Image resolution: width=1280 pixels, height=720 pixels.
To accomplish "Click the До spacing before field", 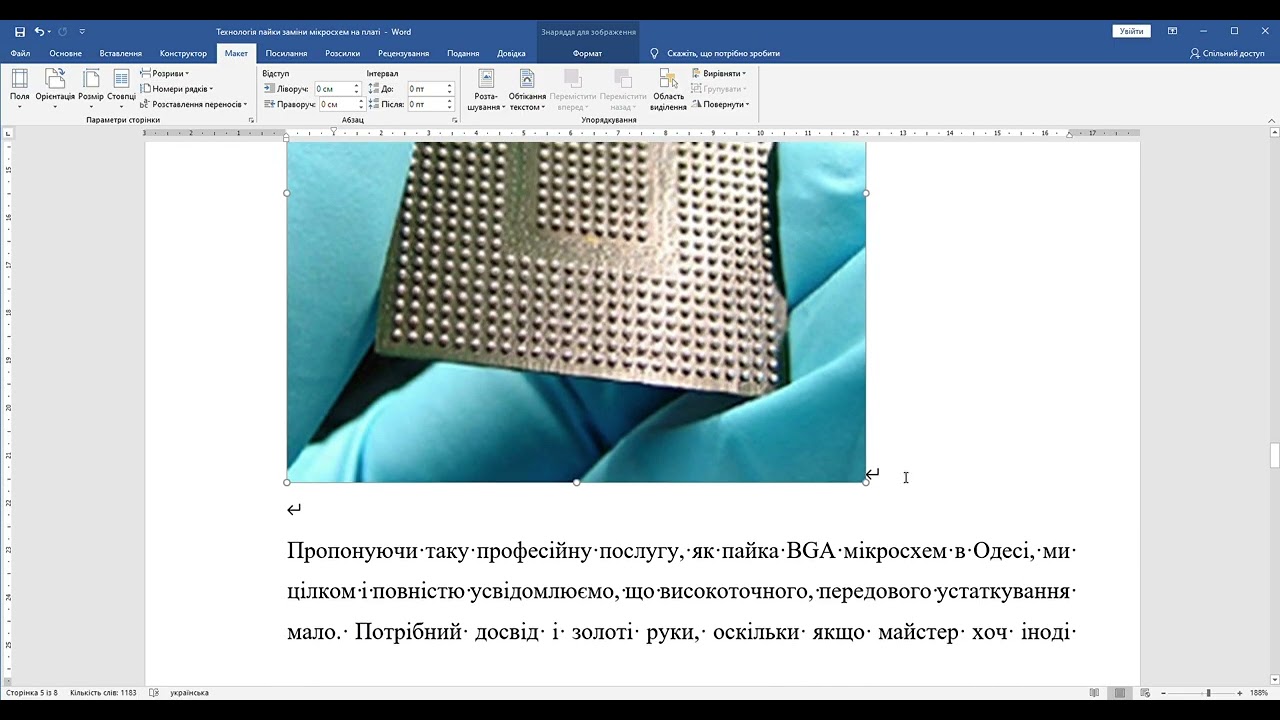I will tap(426, 89).
